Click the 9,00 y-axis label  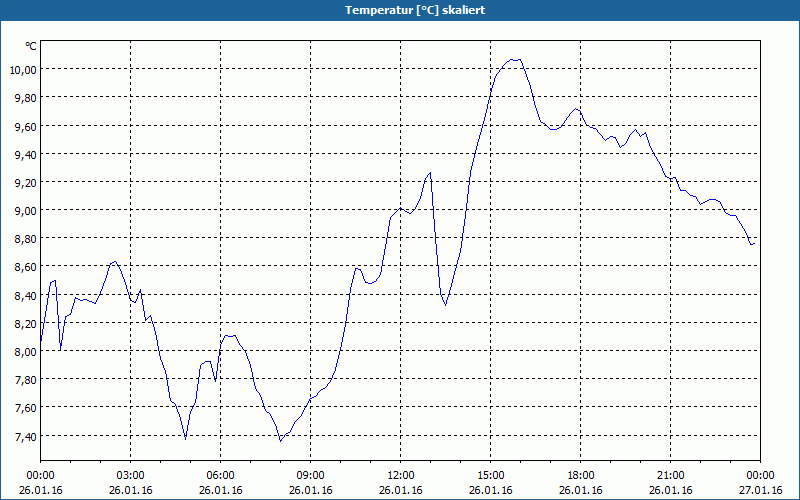coord(23,211)
